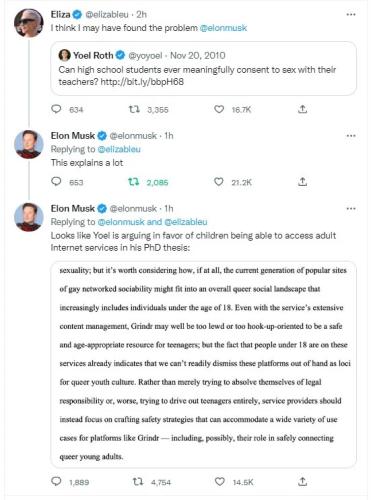Share Eliza's tweet using share icon
Viewport: 371px width, 500px height.
[302, 109]
